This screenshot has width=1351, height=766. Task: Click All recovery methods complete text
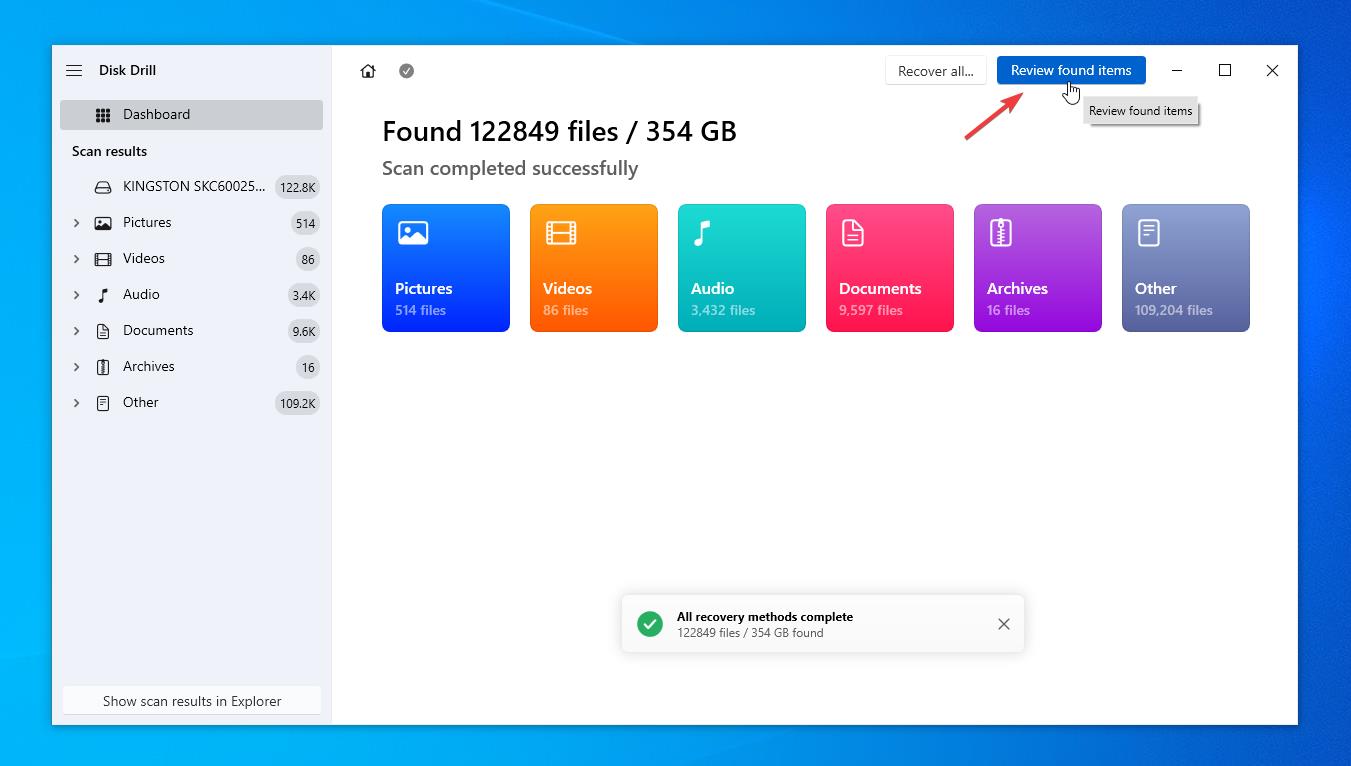coord(765,617)
